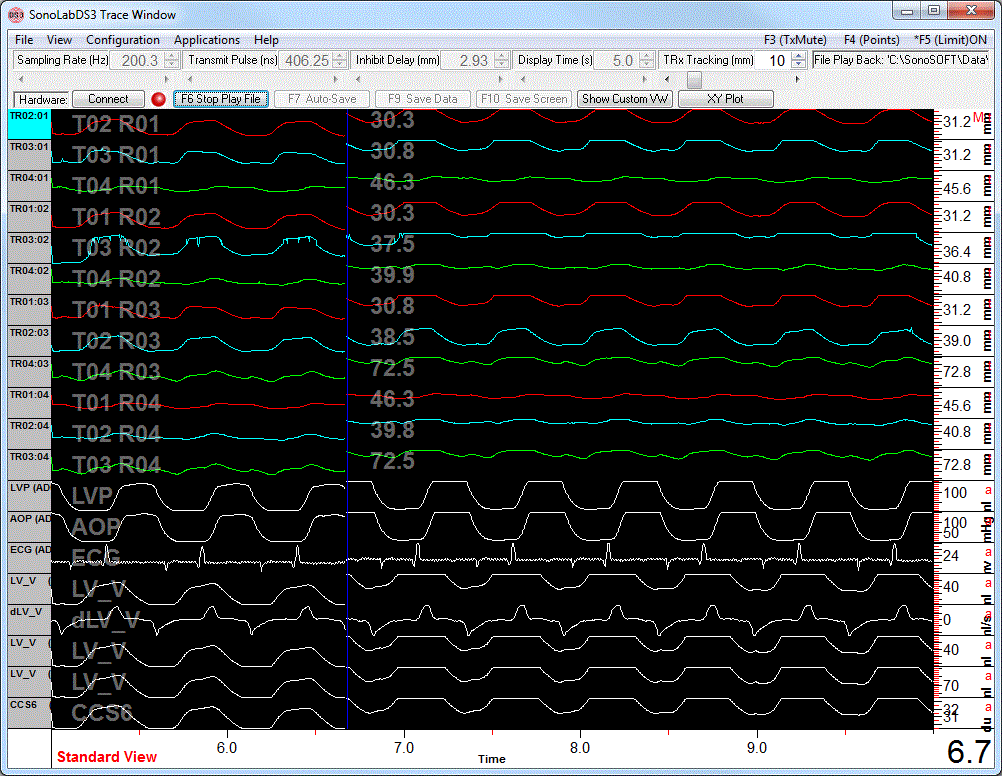Image resolution: width=1002 pixels, height=776 pixels.
Task: Open the View menu
Action: pos(59,40)
